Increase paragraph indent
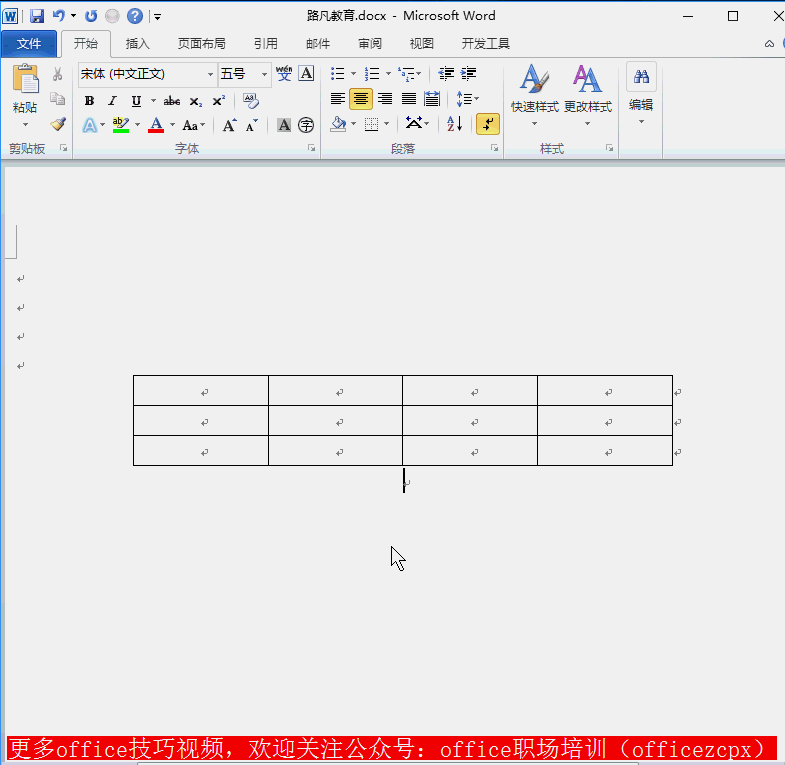This screenshot has width=785, height=765. pos(469,74)
